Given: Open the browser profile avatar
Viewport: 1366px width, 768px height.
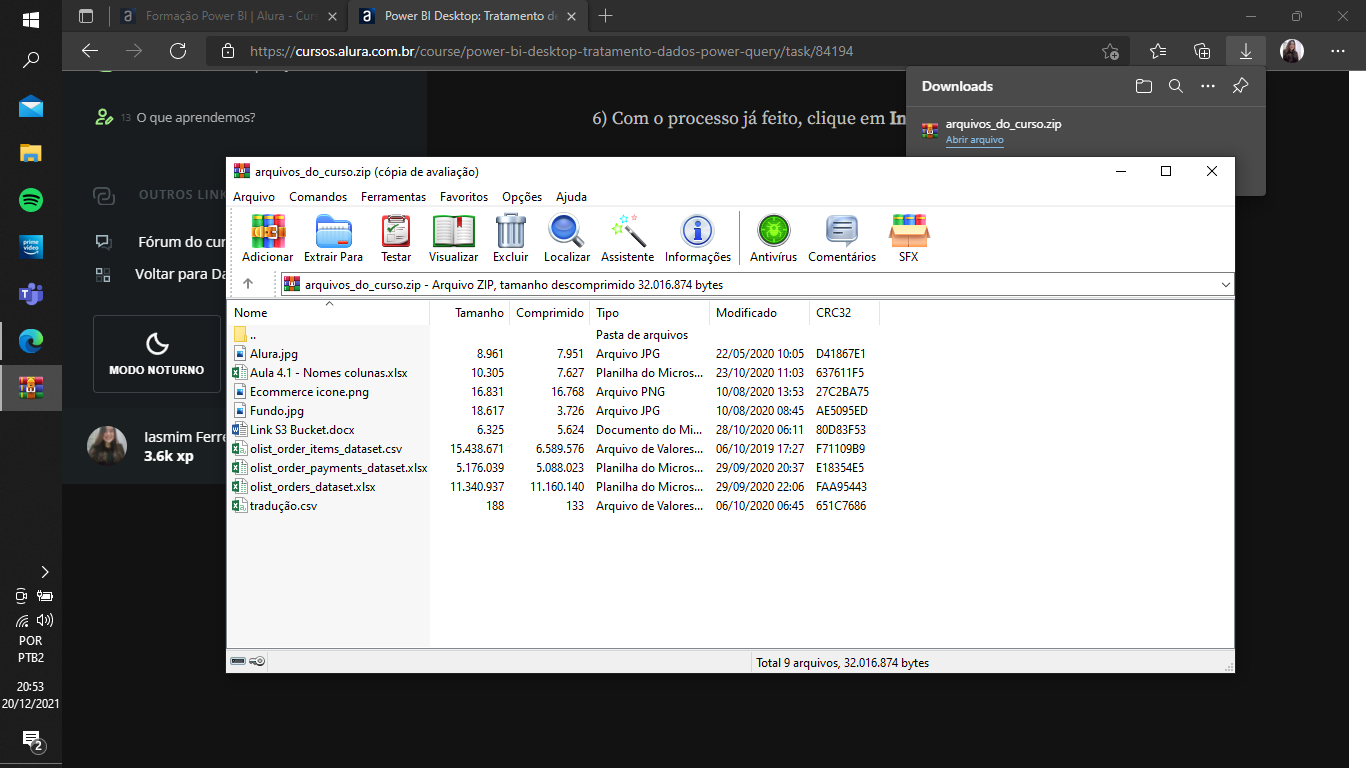Looking at the screenshot, I should coord(1292,51).
